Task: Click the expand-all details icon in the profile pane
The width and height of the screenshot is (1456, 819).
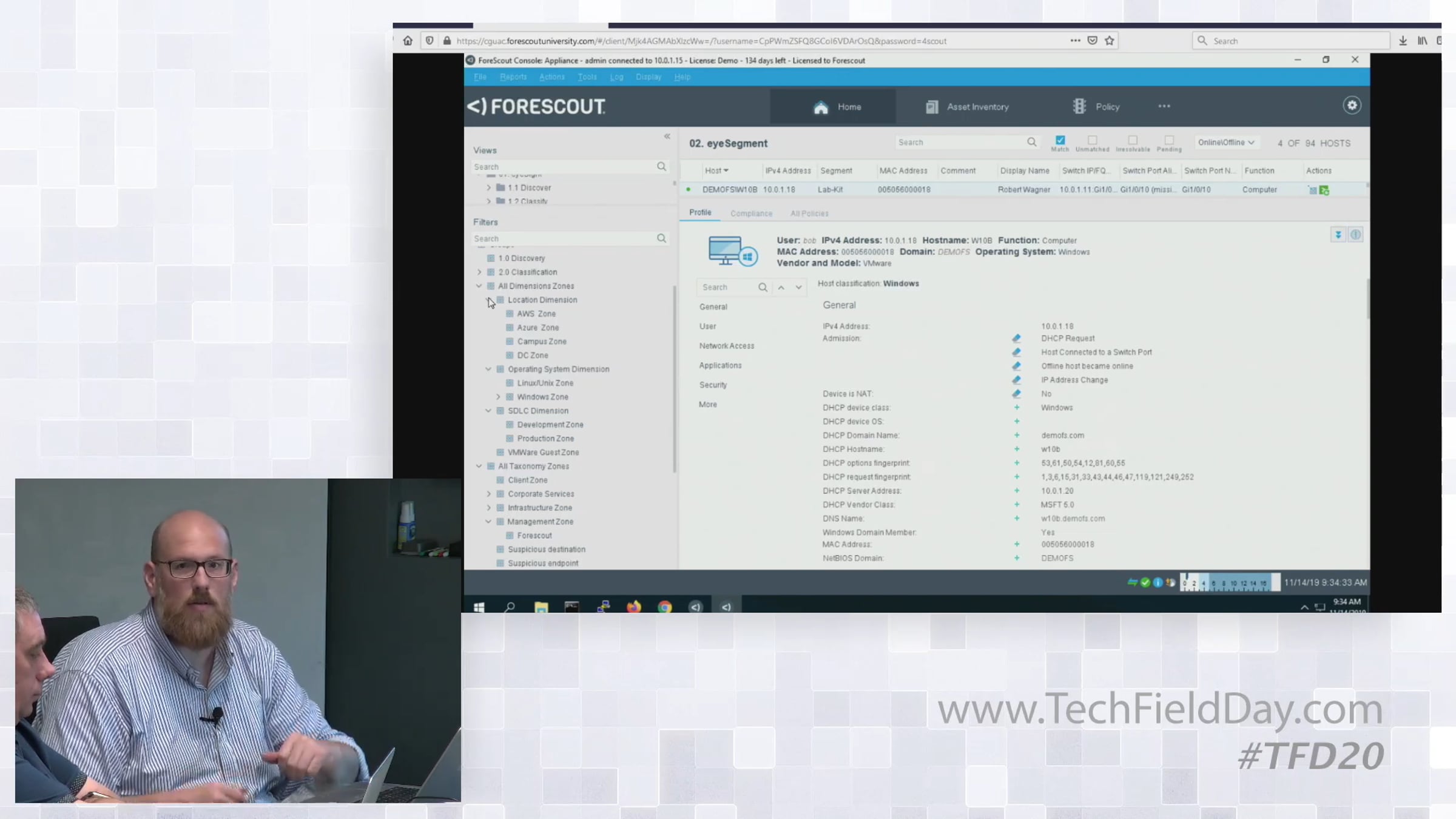Action: [1338, 235]
